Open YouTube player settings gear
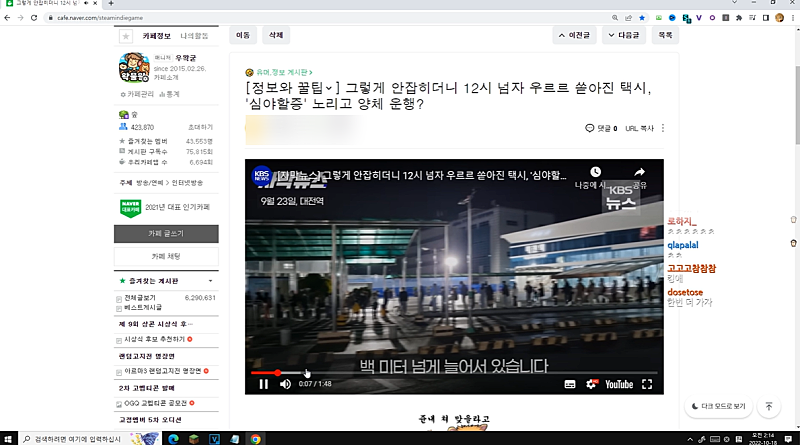800x445 pixels. tap(591, 384)
